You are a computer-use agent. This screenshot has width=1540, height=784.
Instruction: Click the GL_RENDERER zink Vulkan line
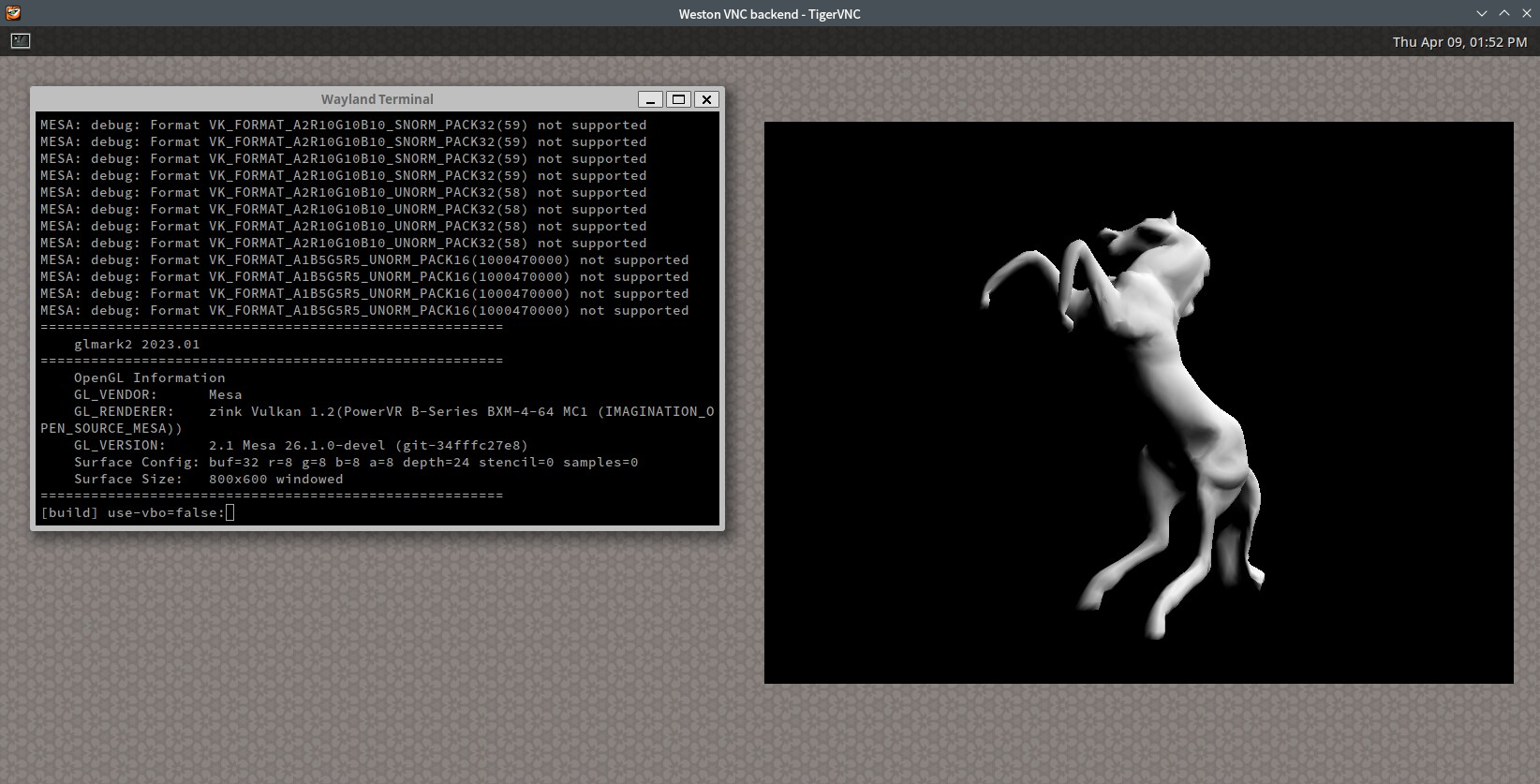378,420
